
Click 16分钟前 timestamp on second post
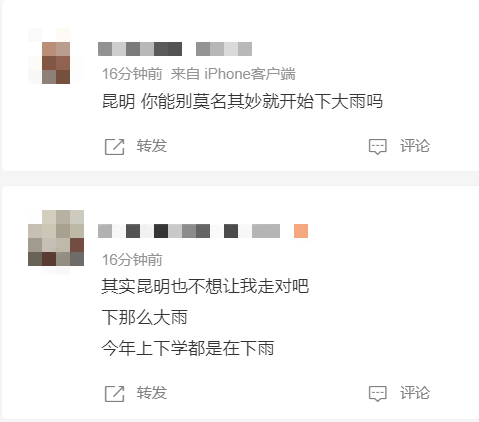point(132,260)
